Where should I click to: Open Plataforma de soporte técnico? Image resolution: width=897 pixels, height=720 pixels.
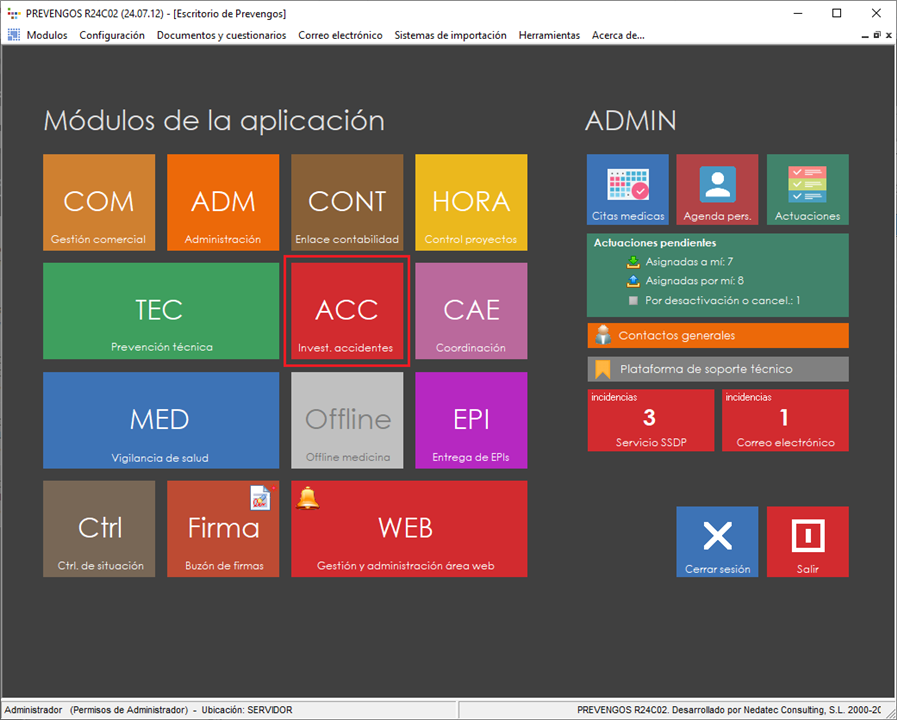point(717,369)
